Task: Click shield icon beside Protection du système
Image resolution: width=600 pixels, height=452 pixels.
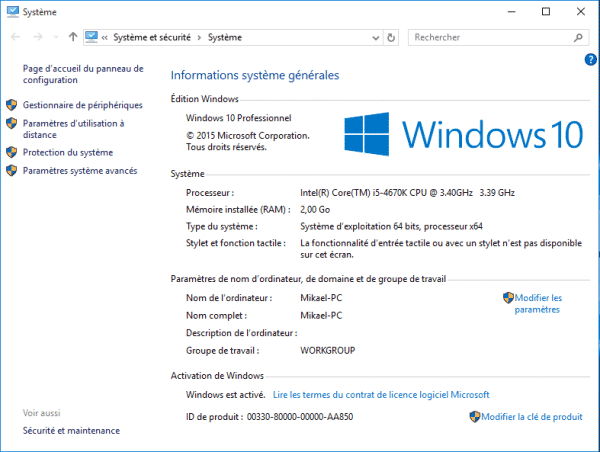Action: coord(11,152)
